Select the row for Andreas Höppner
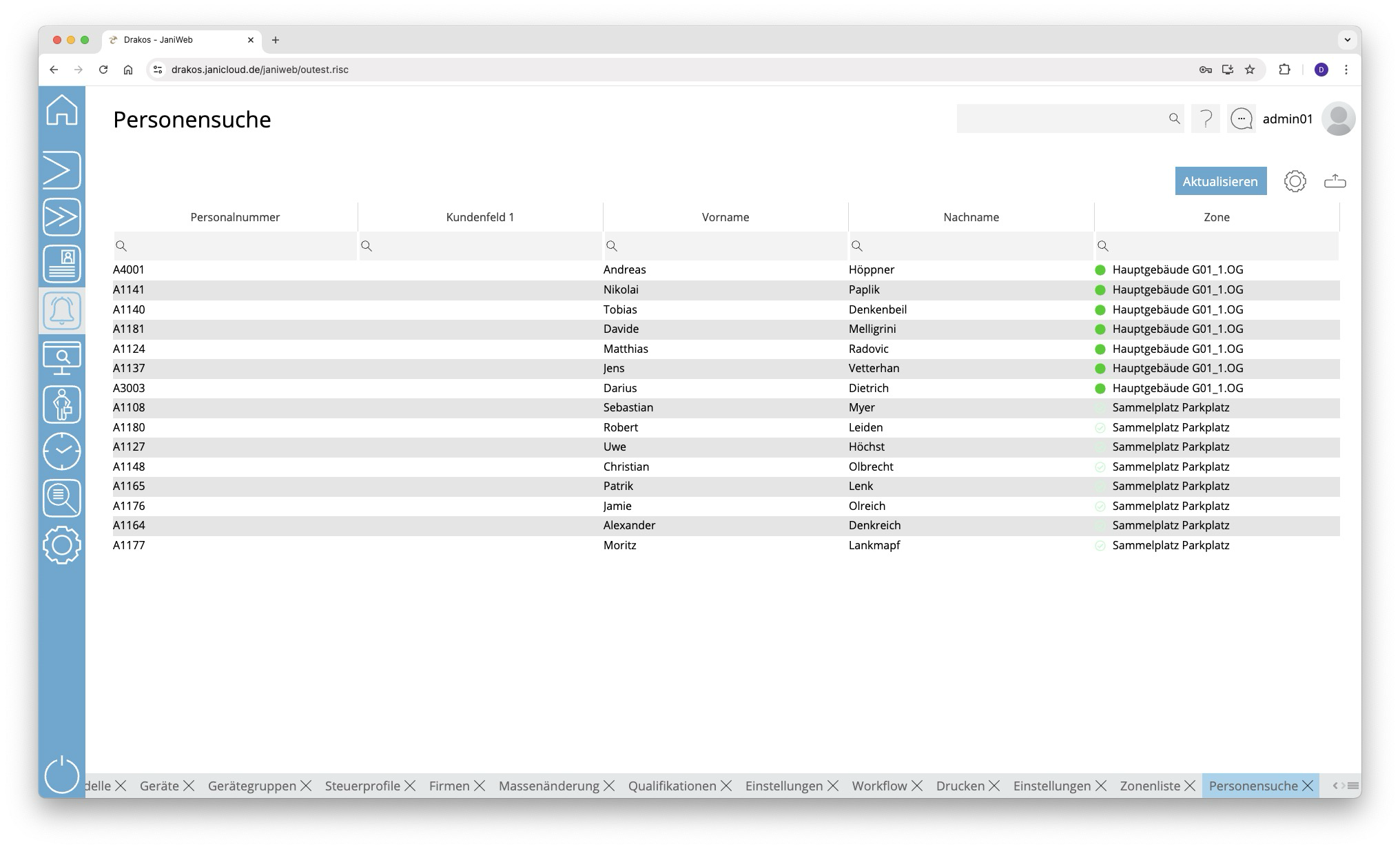Image resolution: width=1400 pixels, height=849 pixels. tap(725, 269)
